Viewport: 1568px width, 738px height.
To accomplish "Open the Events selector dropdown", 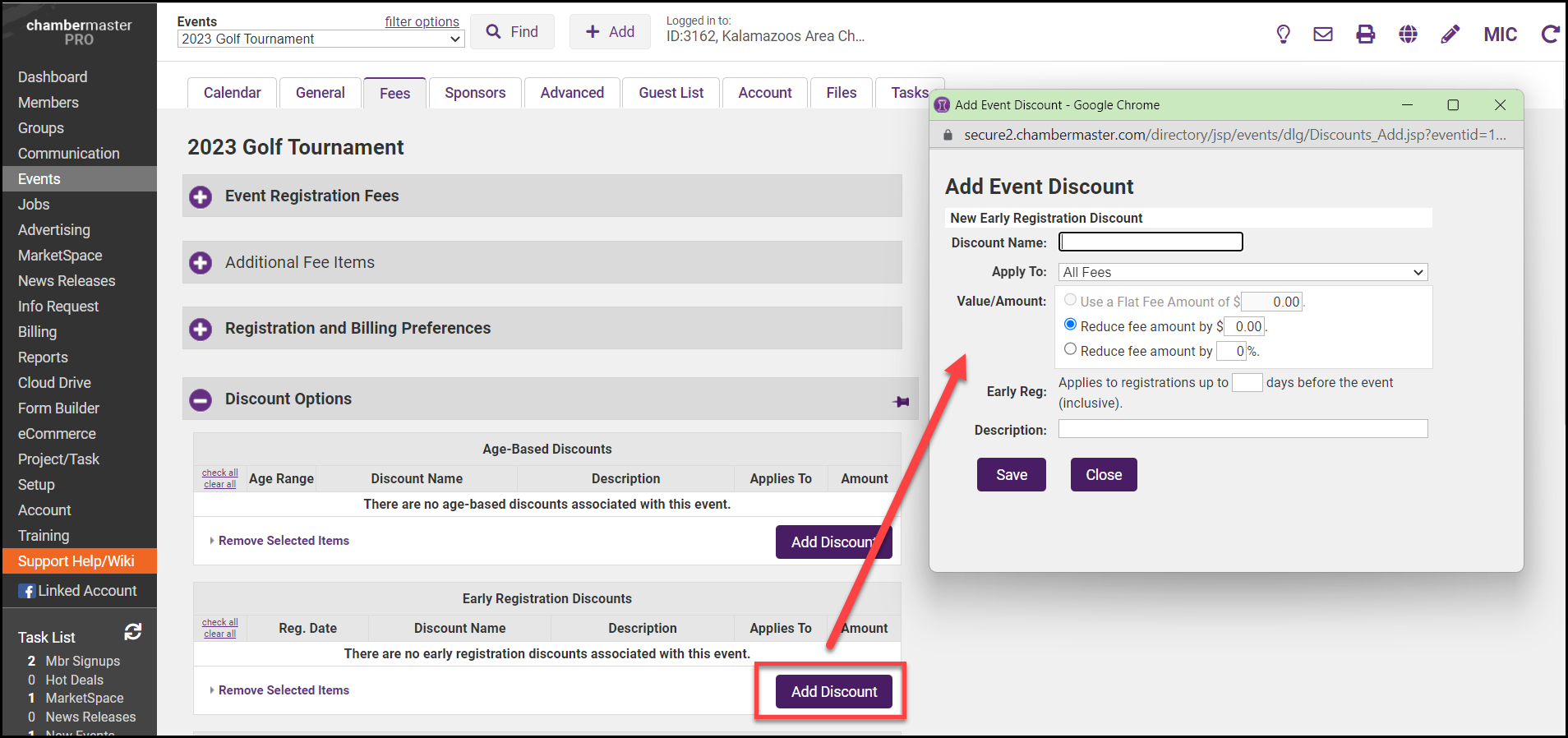I will point(321,39).
